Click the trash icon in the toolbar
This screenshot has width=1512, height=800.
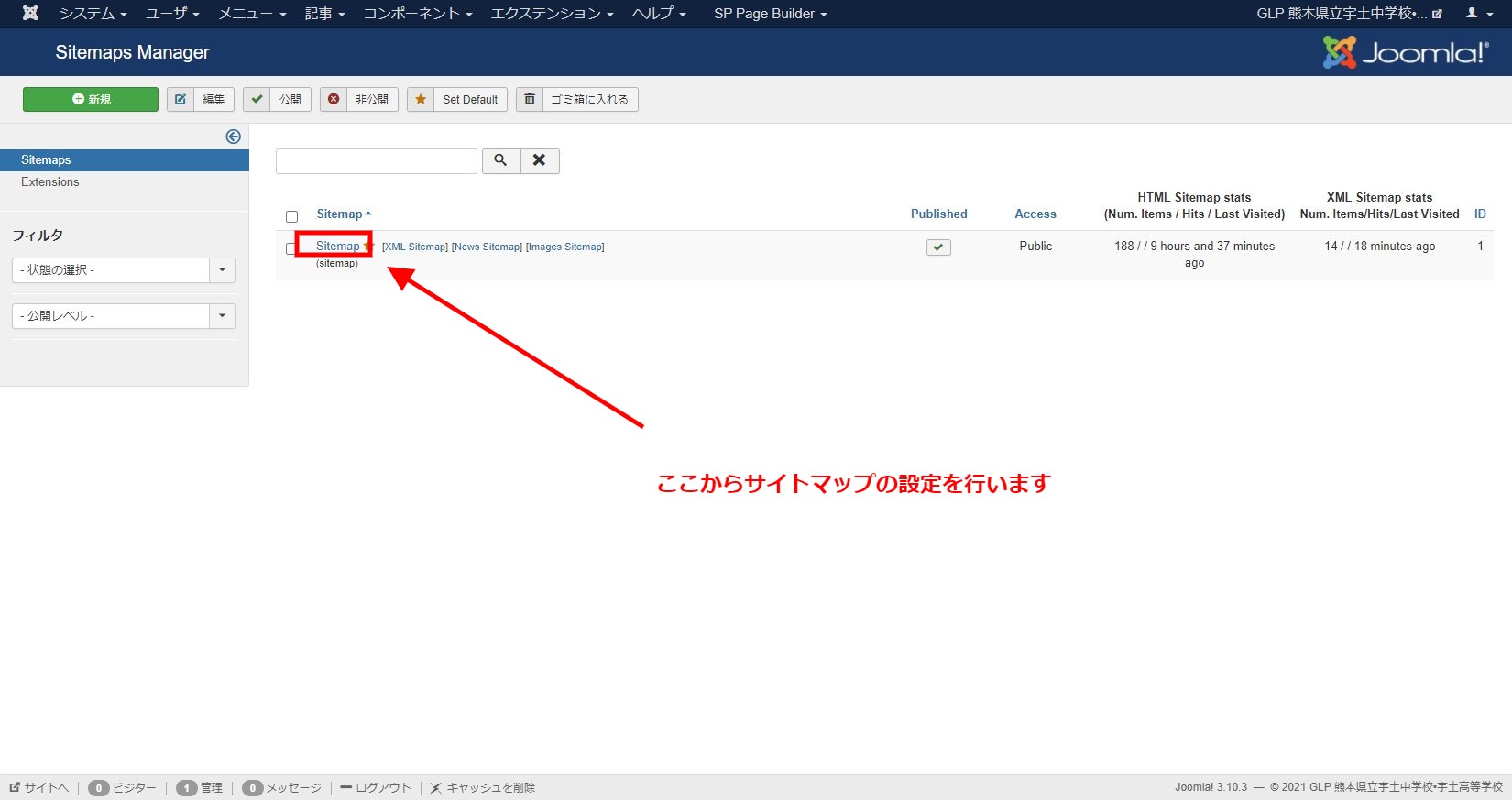pos(530,99)
